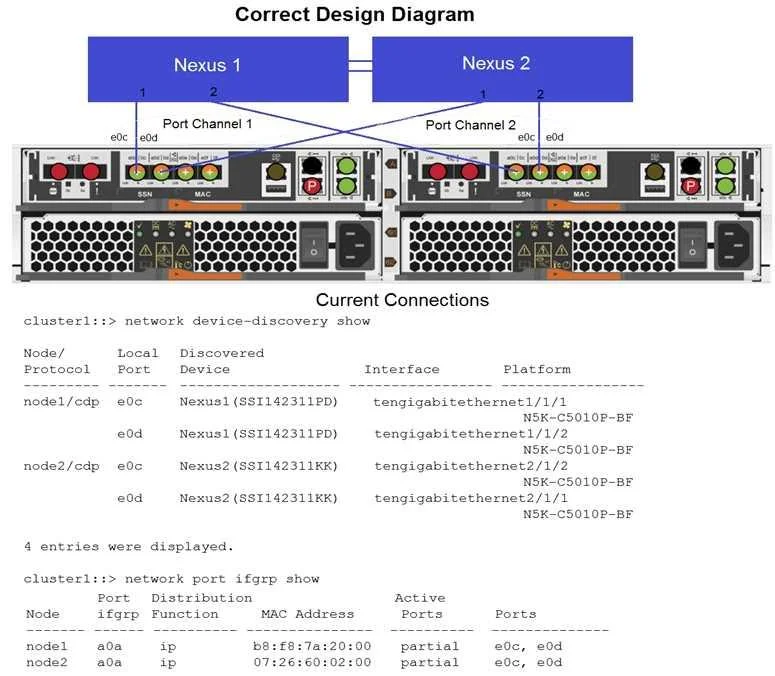Image resolution: width=775 pixels, height=676 pixels.
Task: Click the Nexus 2 switch box
Action: [502, 69]
